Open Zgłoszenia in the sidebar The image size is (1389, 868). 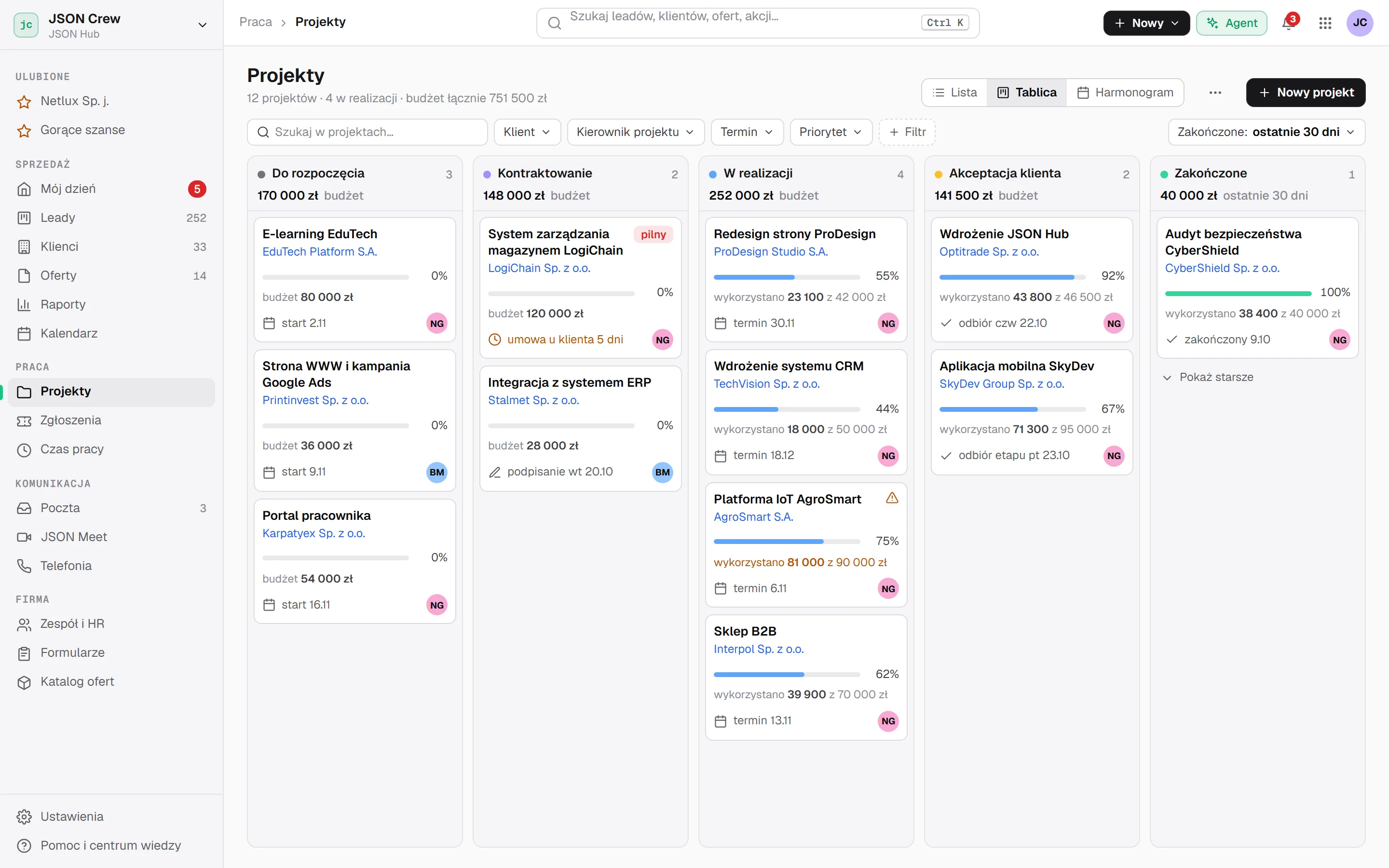click(x=111, y=420)
